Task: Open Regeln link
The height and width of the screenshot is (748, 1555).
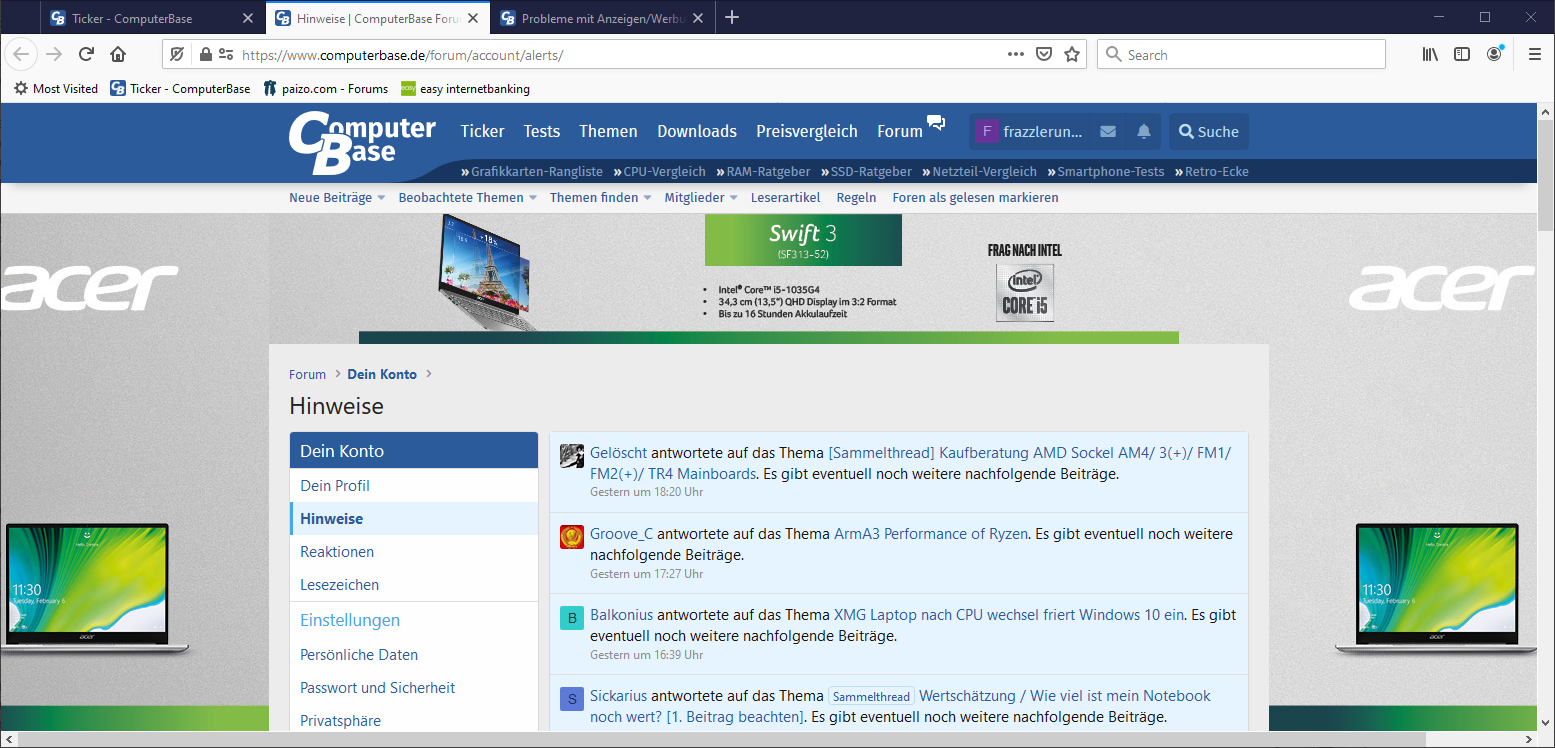Action: click(x=856, y=197)
